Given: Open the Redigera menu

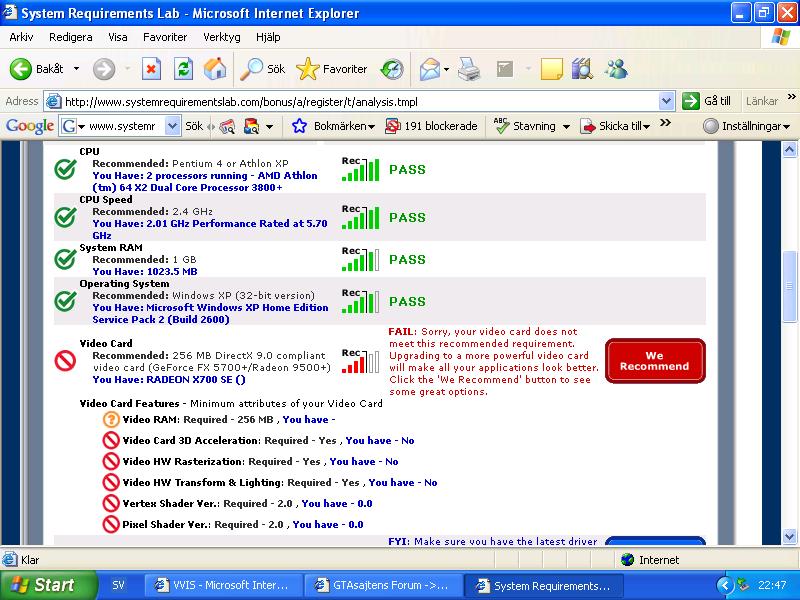Looking at the screenshot, I should [x=70, y=37].
